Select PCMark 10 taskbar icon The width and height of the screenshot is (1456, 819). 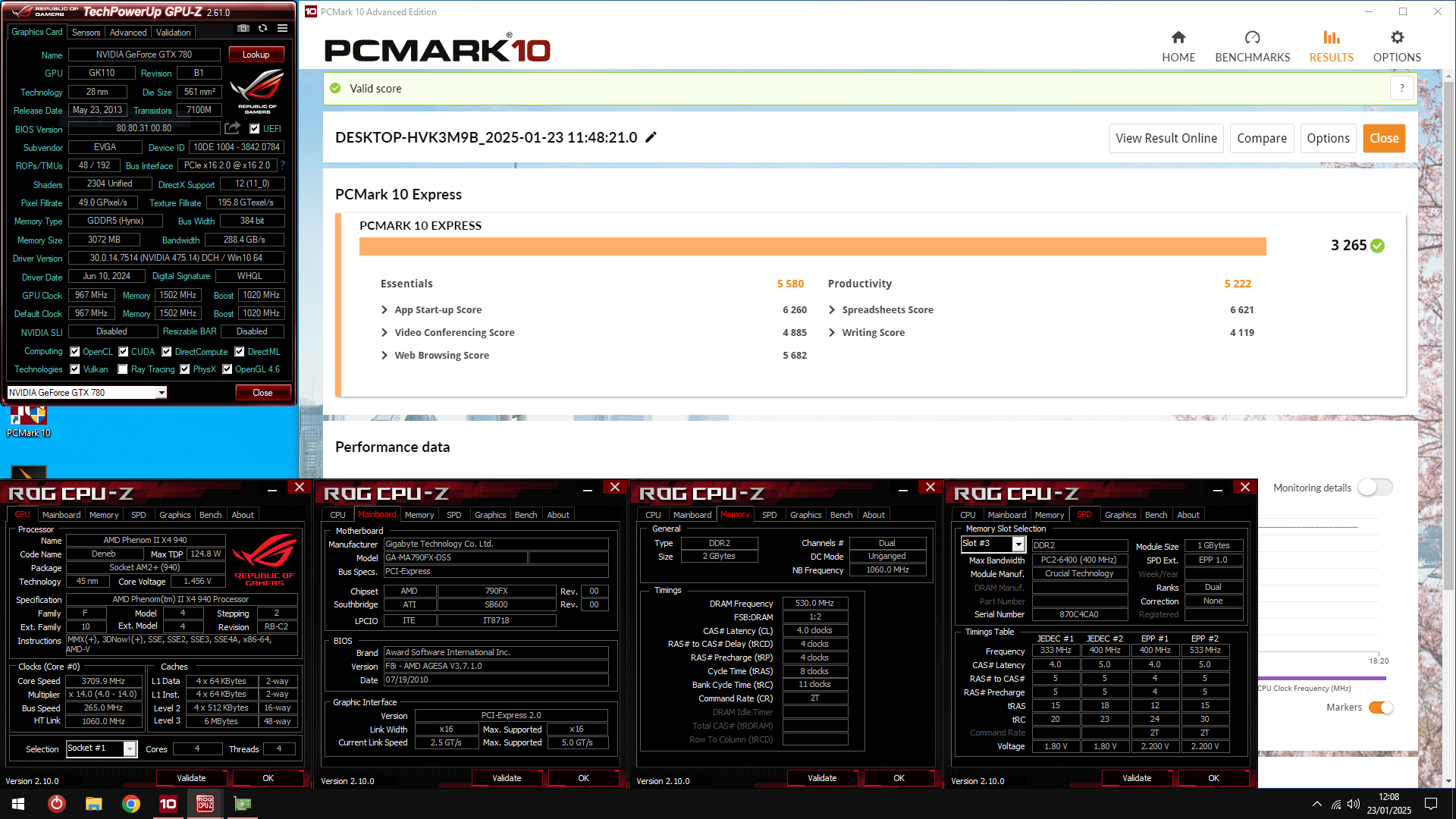click(168, 804)
